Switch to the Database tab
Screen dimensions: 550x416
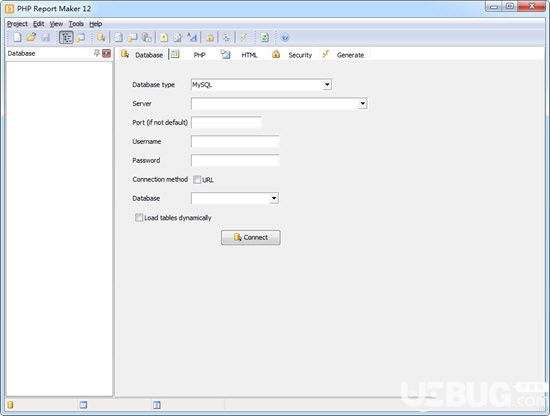coord(142,55)
